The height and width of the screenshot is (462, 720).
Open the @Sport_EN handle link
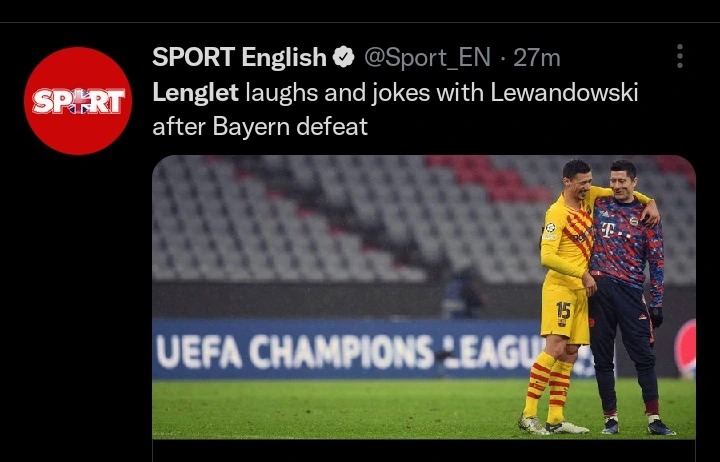(x=428, y=58)
